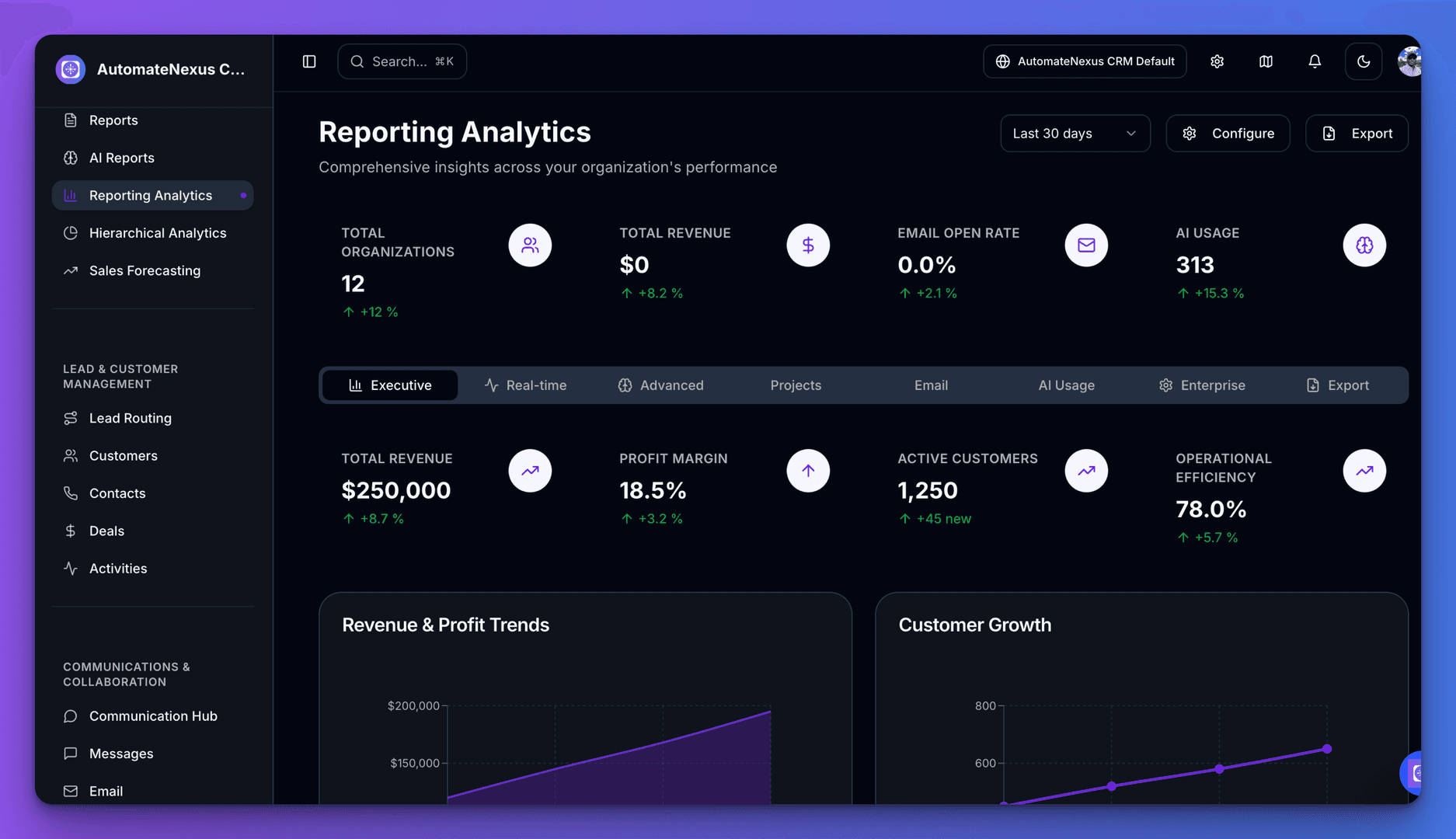Screen dimensions: 1456x839
Task: Click the Configure button
Action: coord(1228,134)
